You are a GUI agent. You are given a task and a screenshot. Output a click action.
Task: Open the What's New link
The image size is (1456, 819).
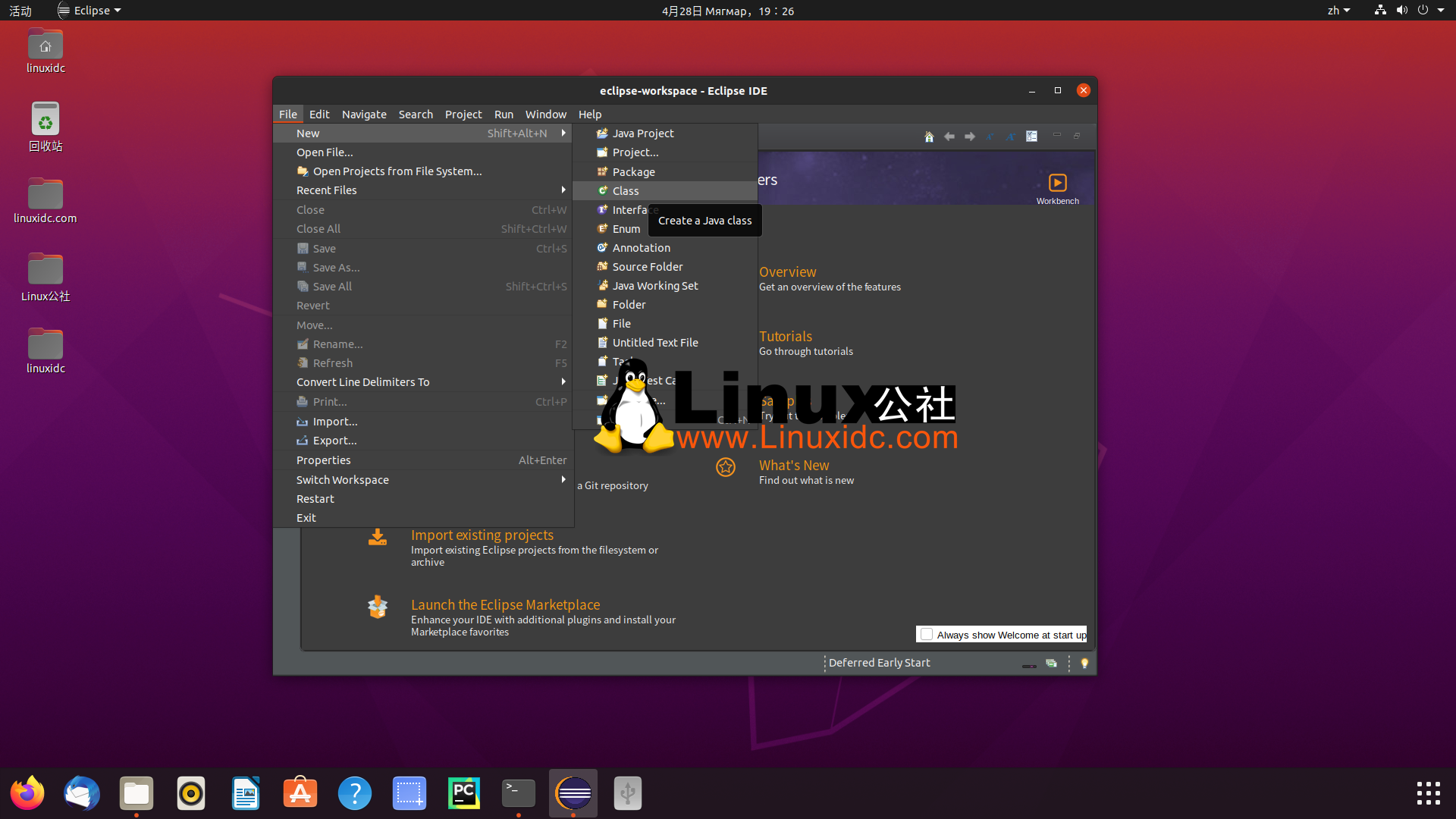(x=794, y=466)
